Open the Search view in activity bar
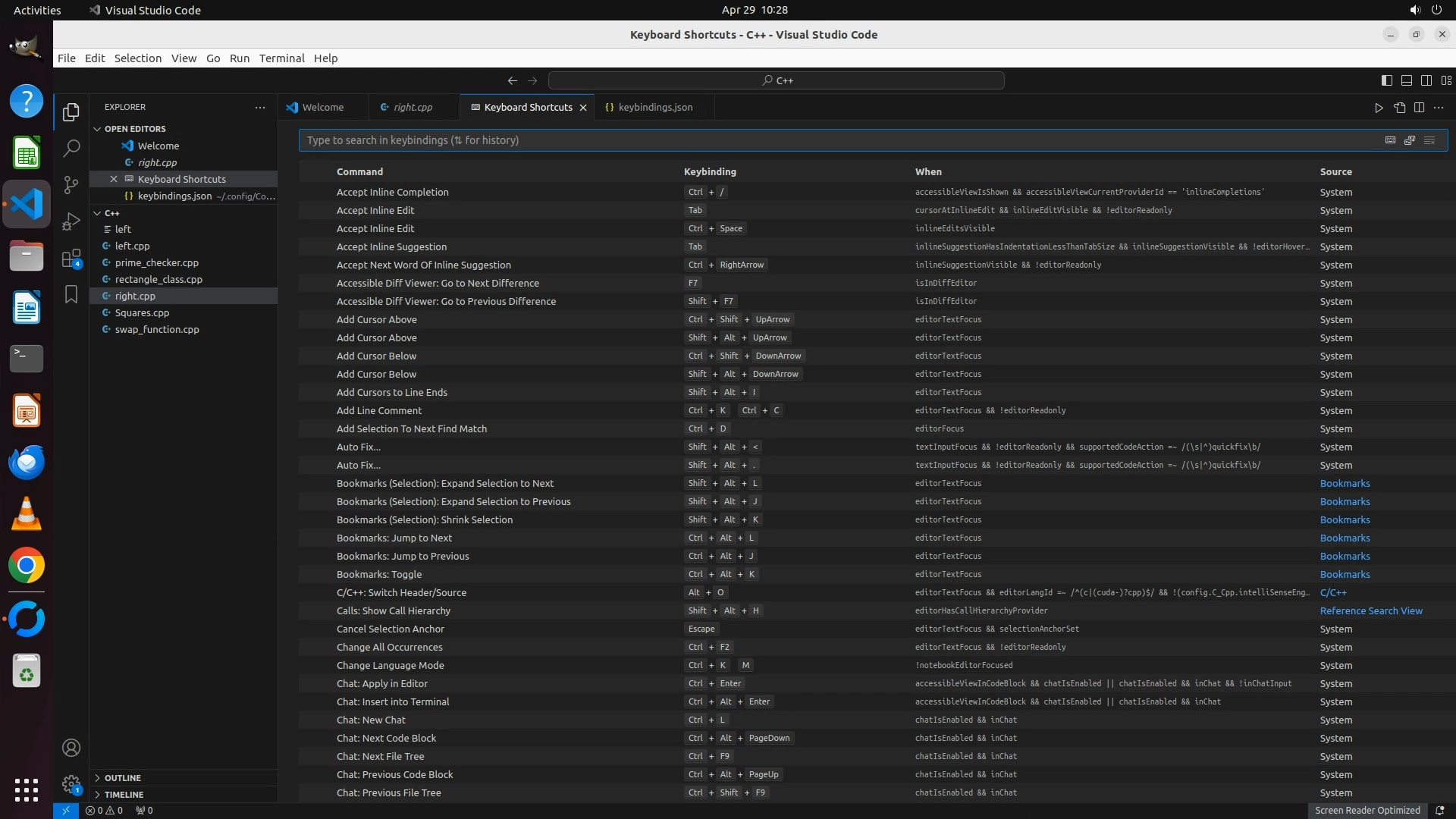Viewport: 1456px width, 819px height. (71, 148)
